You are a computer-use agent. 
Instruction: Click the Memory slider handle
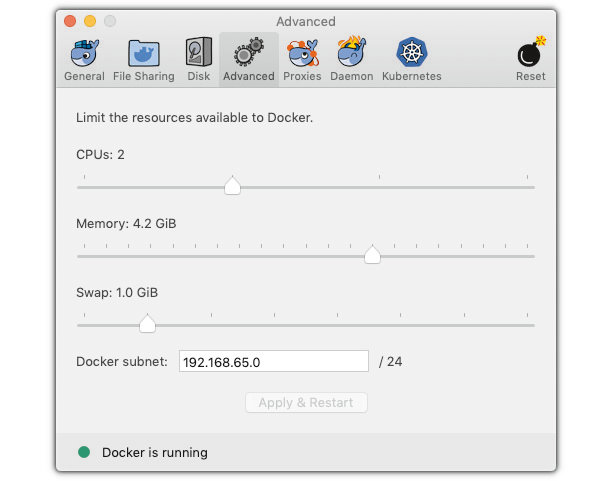point(372,255)
